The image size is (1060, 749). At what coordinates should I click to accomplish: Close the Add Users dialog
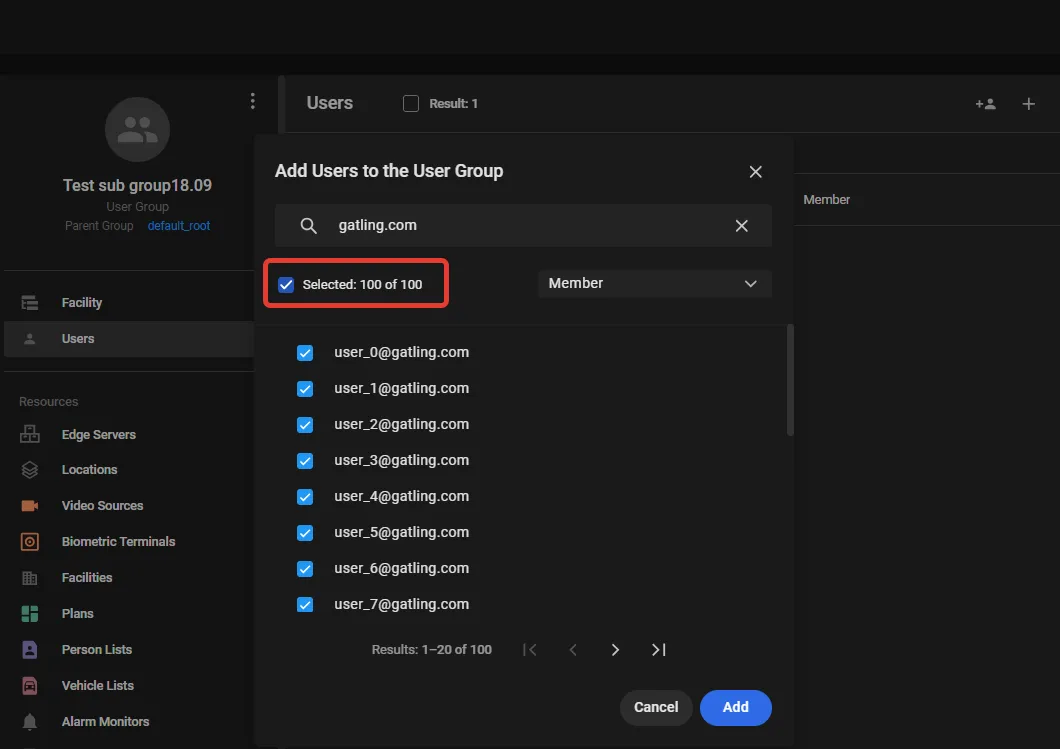[x=756, y=172]
